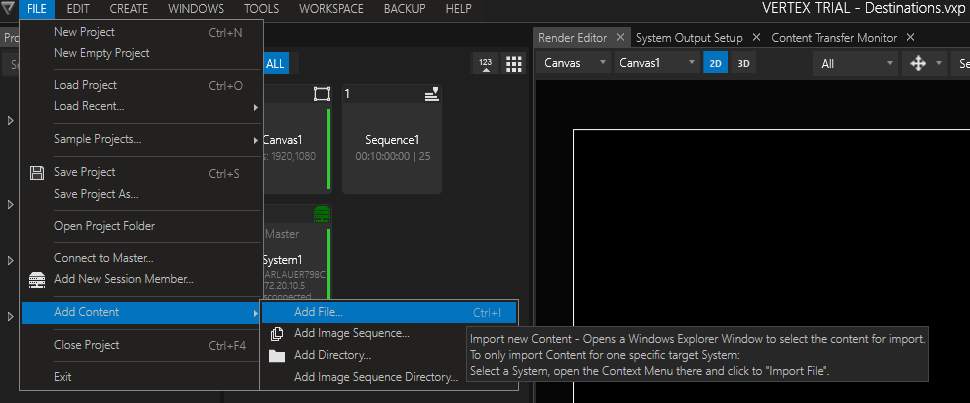Switch Render Editor to 3D view

(x=743, y=64)
